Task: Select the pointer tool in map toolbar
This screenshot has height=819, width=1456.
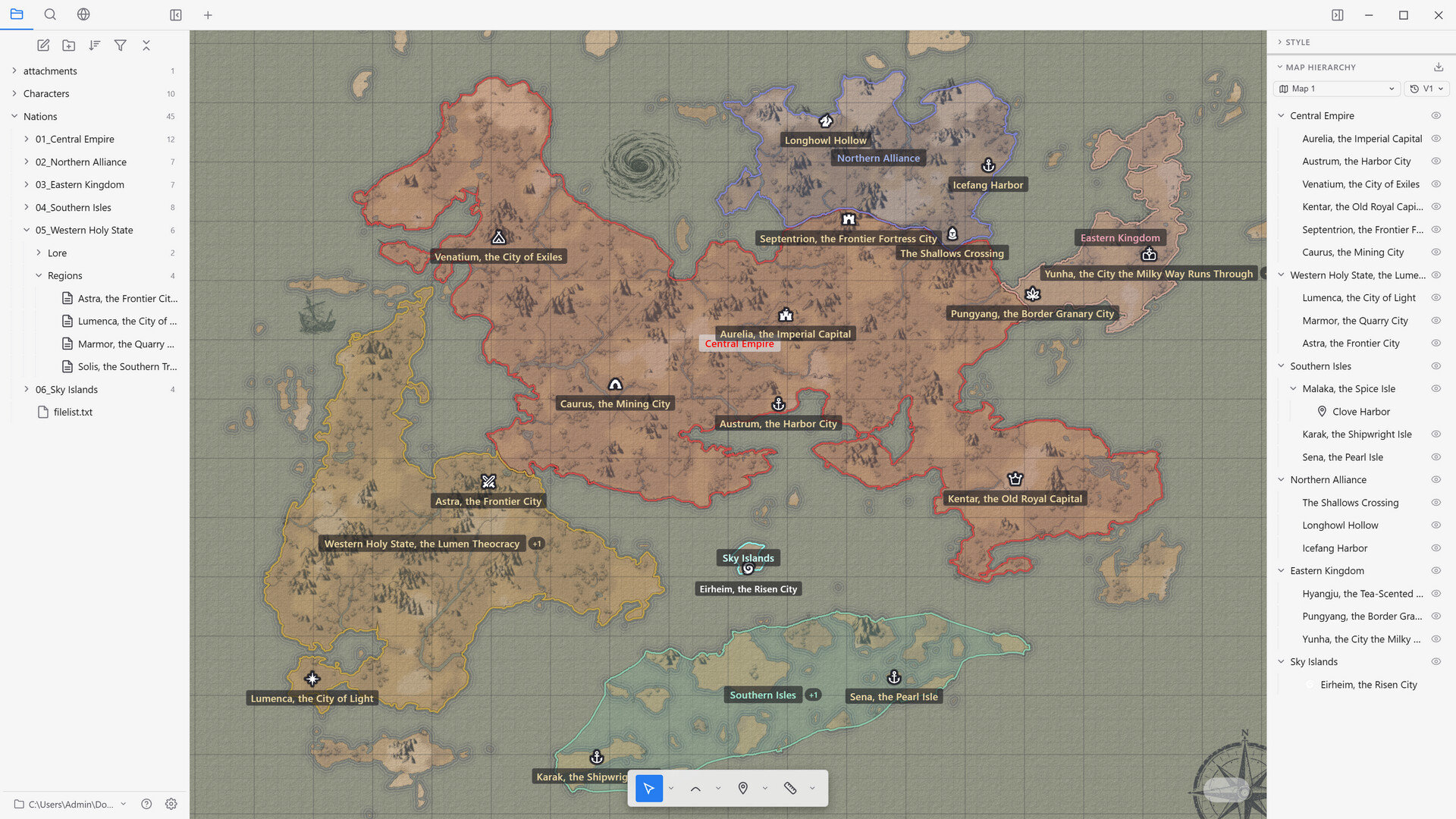Action: coord(649,789)
